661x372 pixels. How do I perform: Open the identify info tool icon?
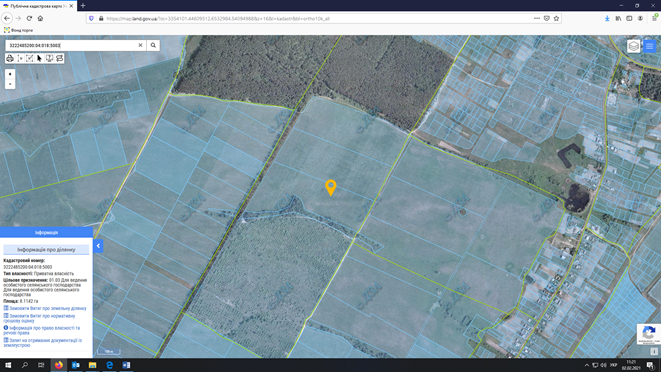point(49,59)
